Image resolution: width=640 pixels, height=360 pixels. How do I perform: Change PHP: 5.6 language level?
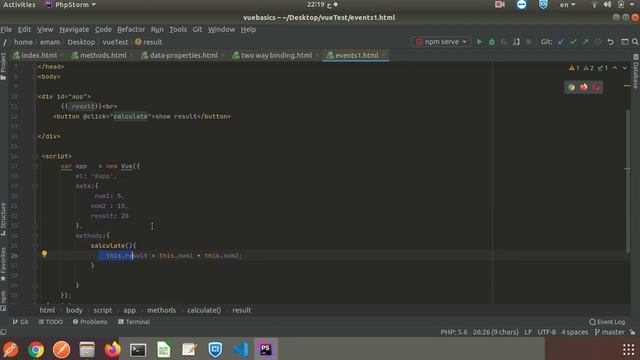coord(454,332)
